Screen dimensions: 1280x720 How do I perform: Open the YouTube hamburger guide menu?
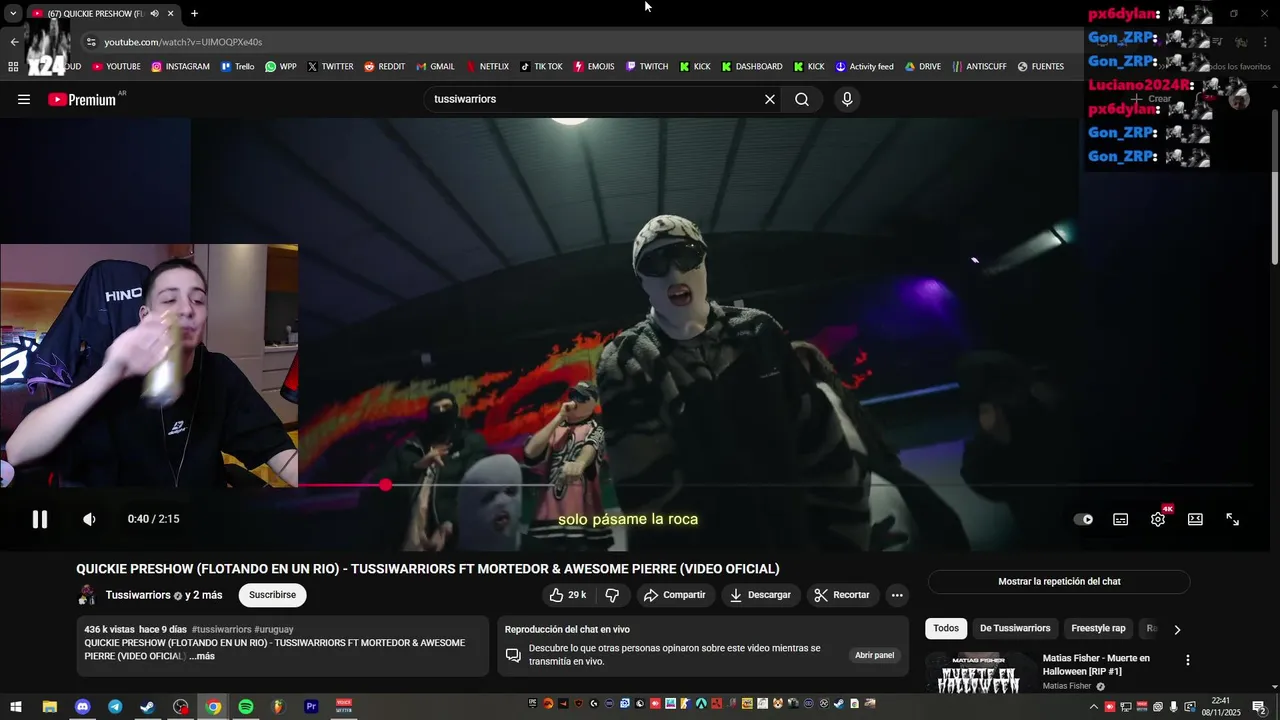(x=24, y=99)
